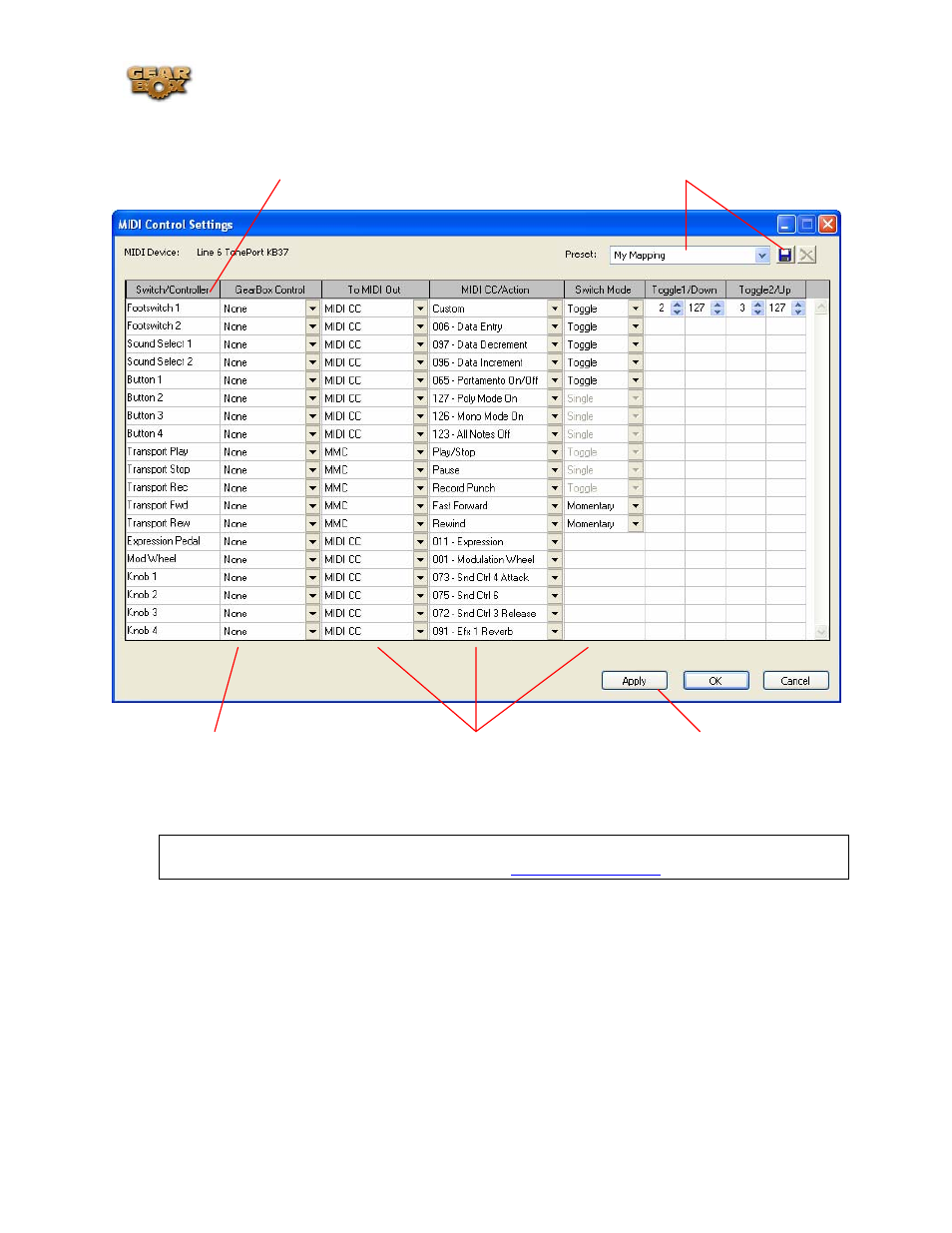The width and height of the screenshot is (952, 1233).
Task: Maximize the MIDI Control Settings window
Action: tap(807, 225)
